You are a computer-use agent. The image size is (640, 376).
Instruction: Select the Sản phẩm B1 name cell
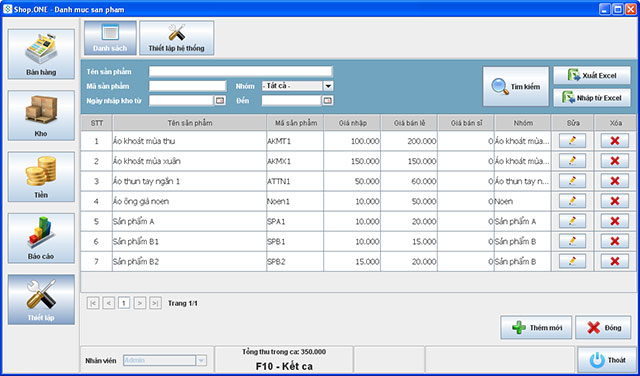click(x=189, y=241)
